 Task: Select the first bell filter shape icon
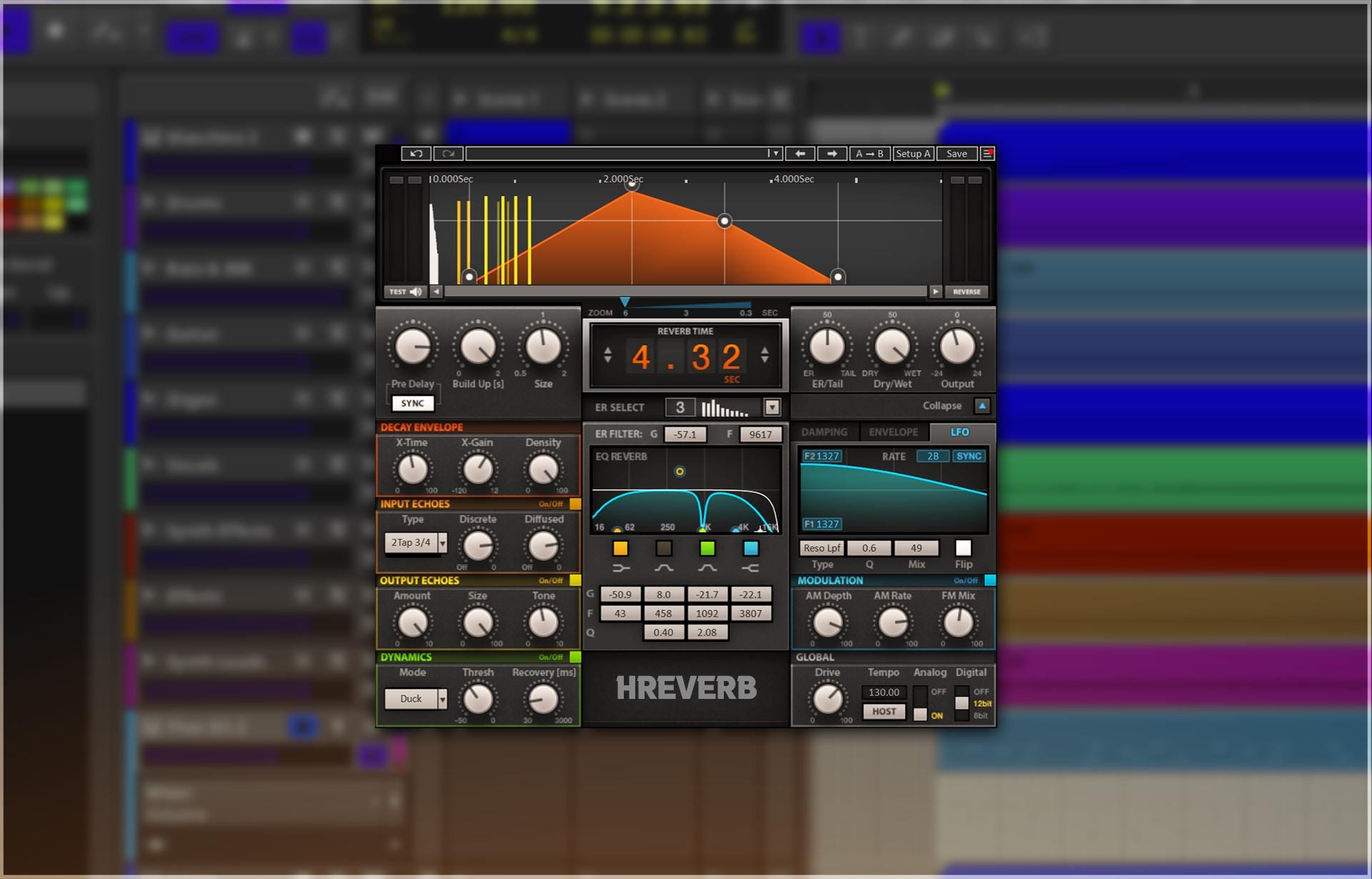[x=664, y=568]
